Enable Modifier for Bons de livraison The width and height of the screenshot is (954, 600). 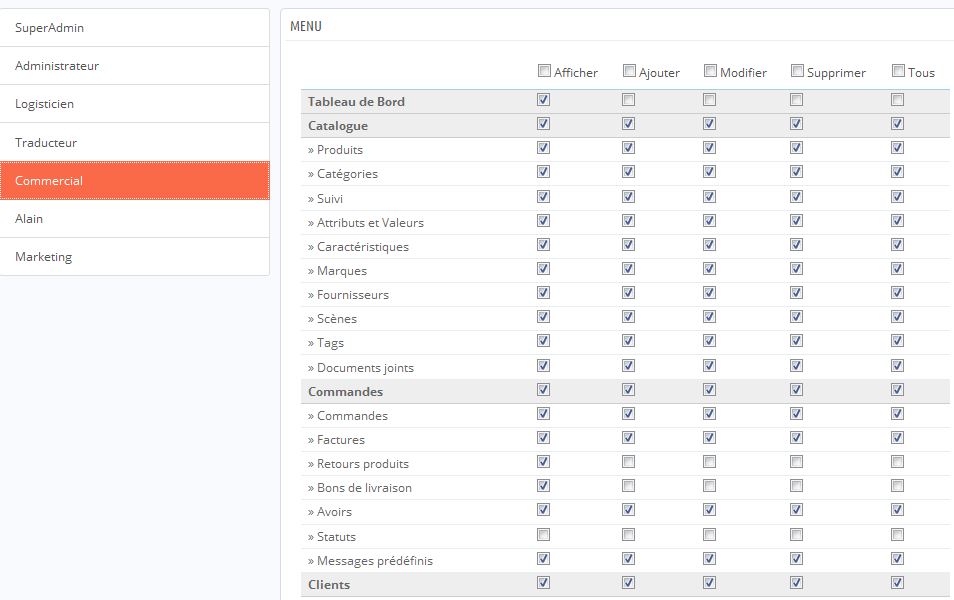click(709, 486)
